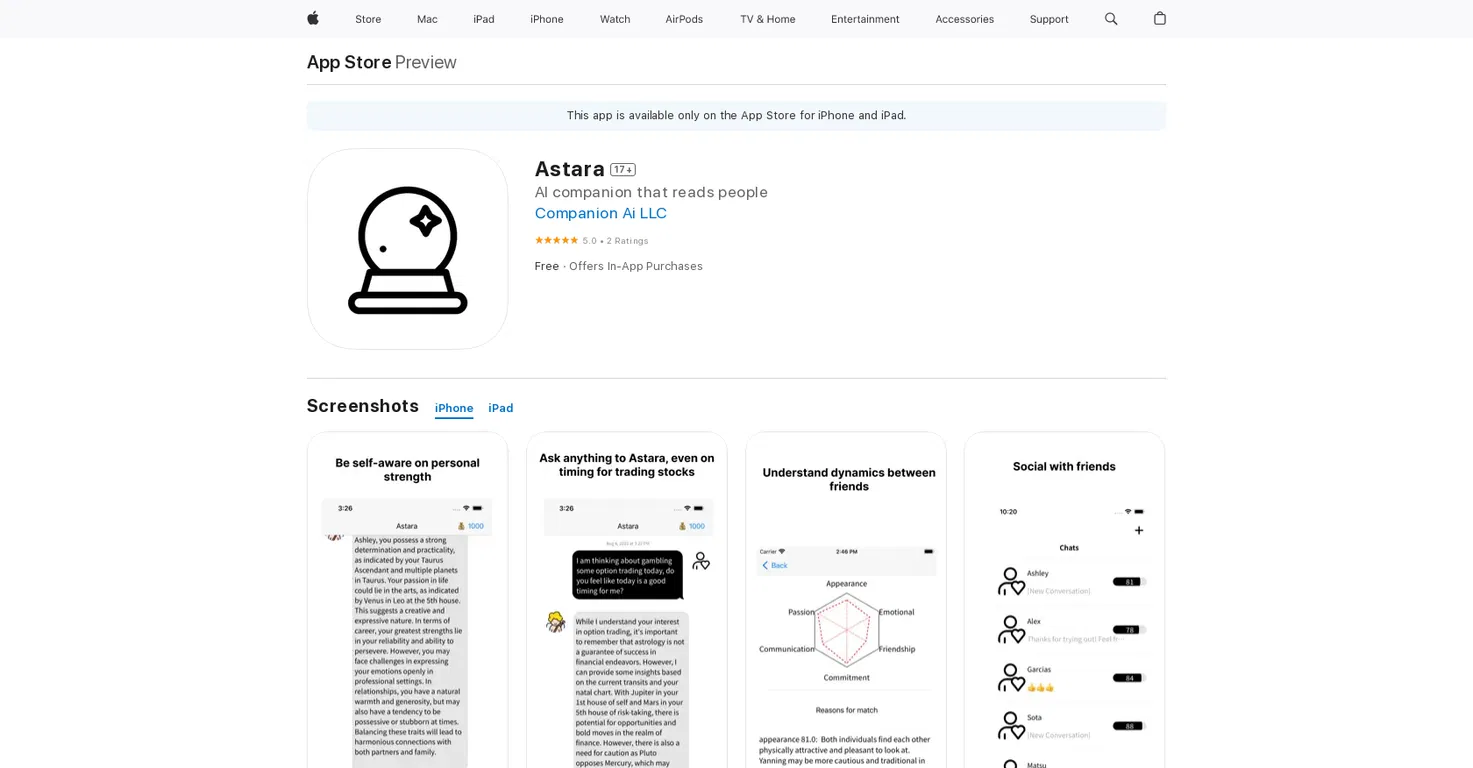1473x768 pixels.
Task: Open the Store menu item
Action: tap(368, 19)
